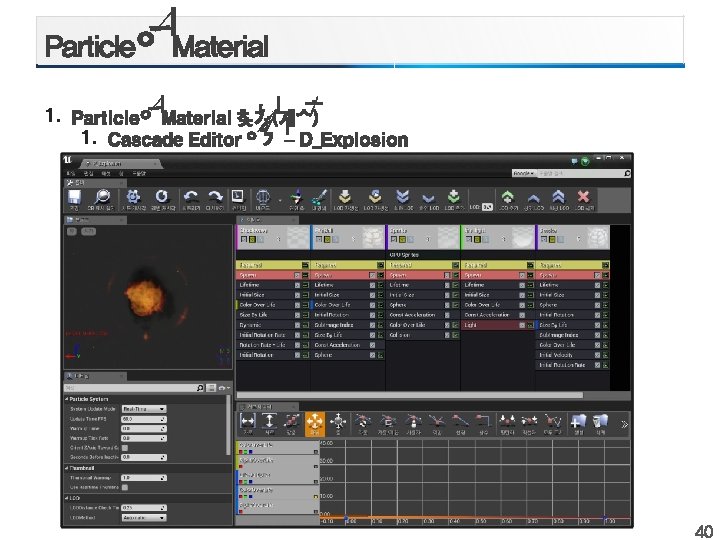Set curve tangent to Linear icon
Image resolution: width=720 pixels, height=540 pixels.
[460, 421]
